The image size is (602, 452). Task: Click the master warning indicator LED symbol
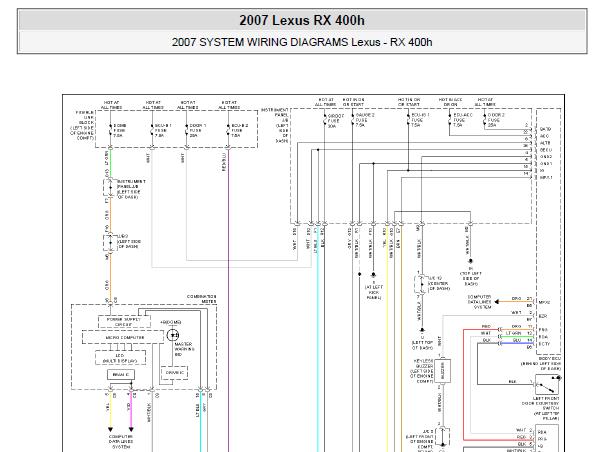pyautogui.click(x=173, y=335)
